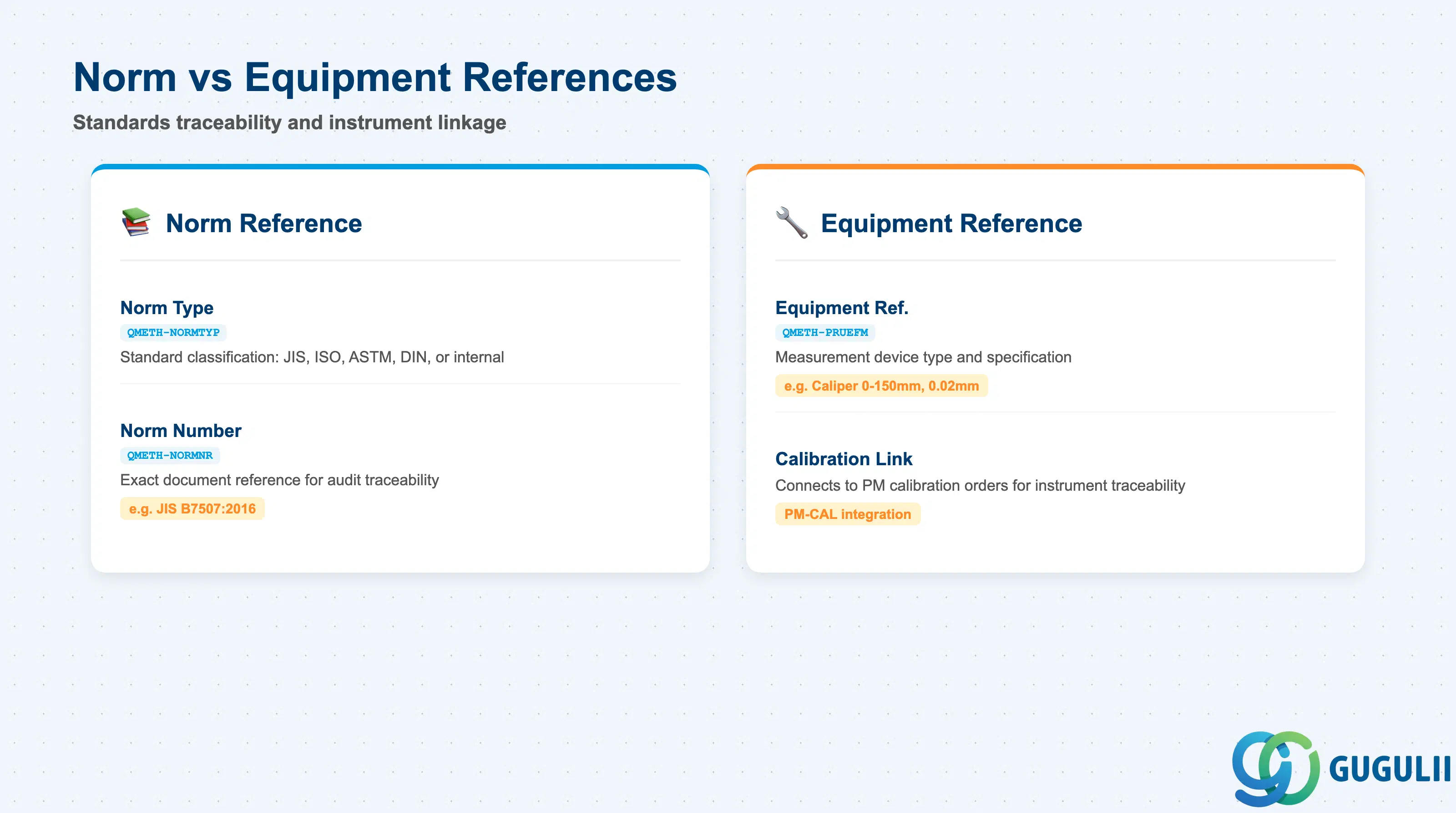
Task: Select the Equipment Ref. label
Action: click(842, 308)
